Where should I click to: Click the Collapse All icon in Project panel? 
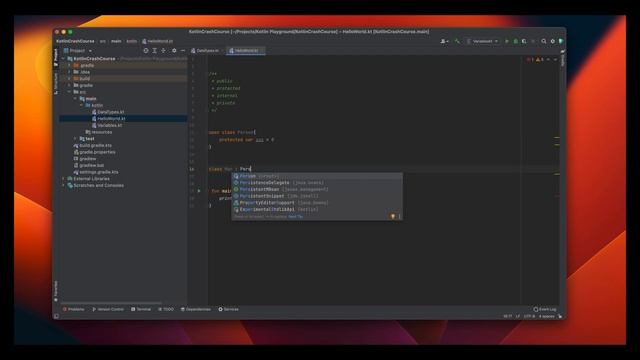[164, 51]
